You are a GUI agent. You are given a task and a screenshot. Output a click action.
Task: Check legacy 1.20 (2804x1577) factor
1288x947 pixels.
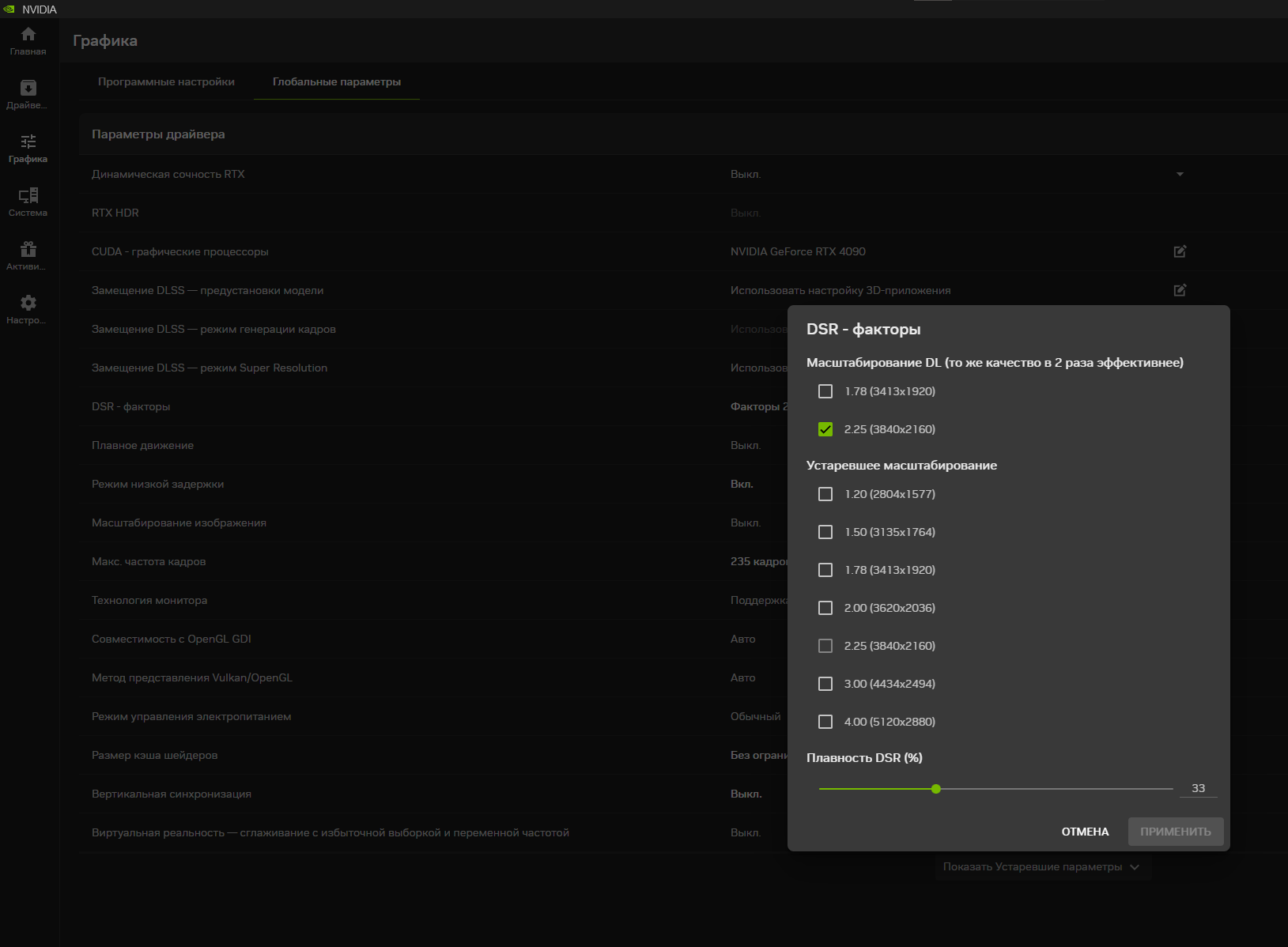825,494
